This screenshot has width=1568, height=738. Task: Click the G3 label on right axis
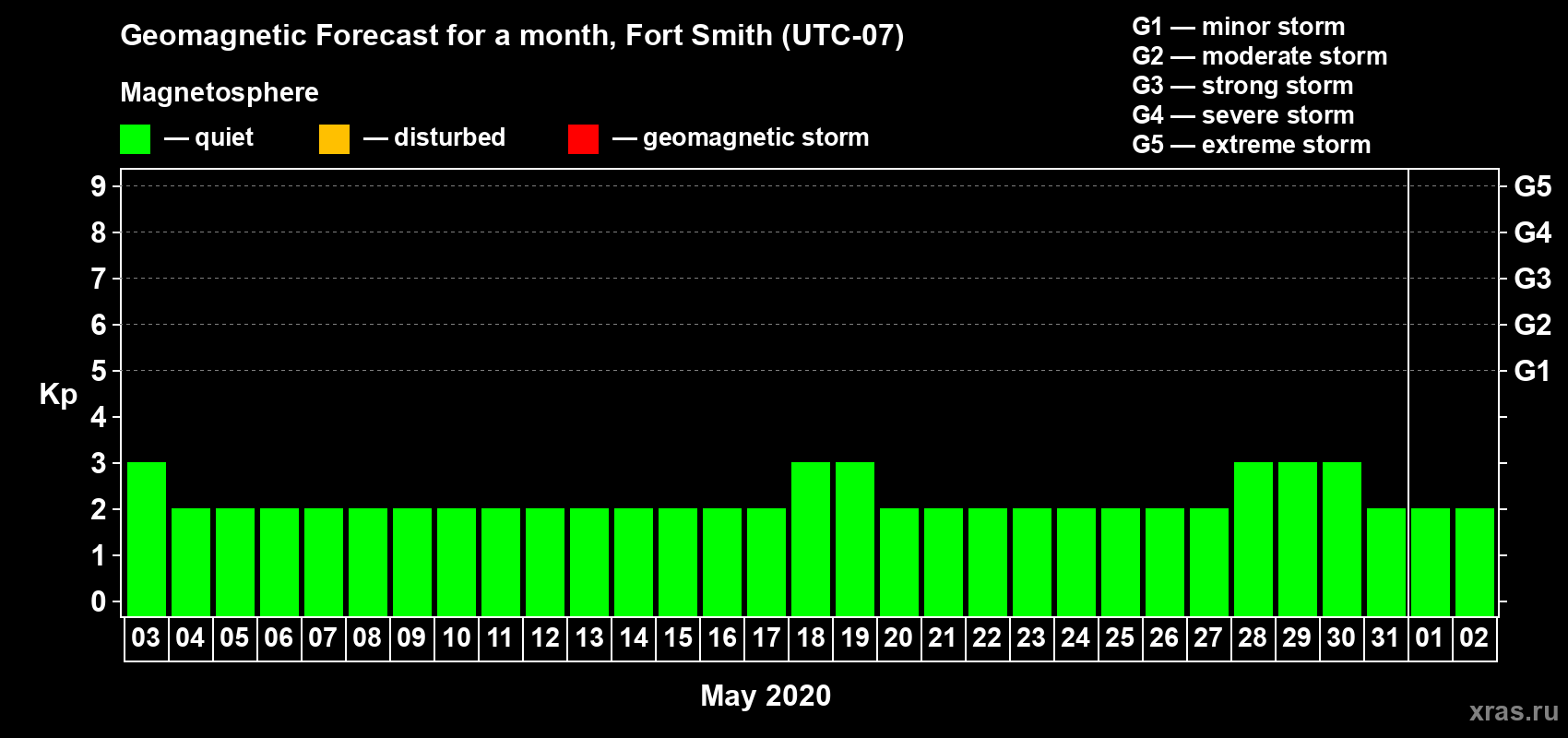point(1533,279)
